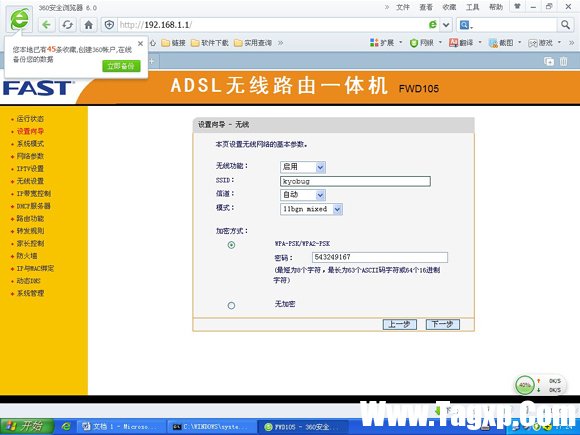Open DHCP服务器 in the sidebar
Image resolution: width=580 pixels, height=435 pixels.
pyautogui.click(x=34, y=206)
